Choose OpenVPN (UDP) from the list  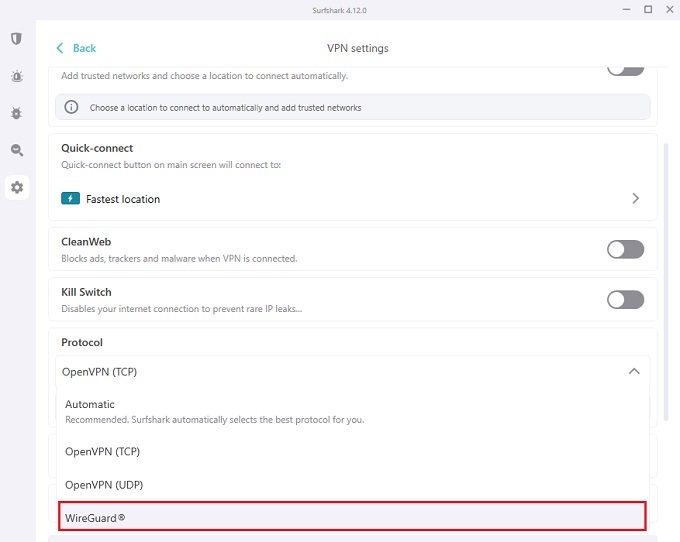tap(352, 485)
